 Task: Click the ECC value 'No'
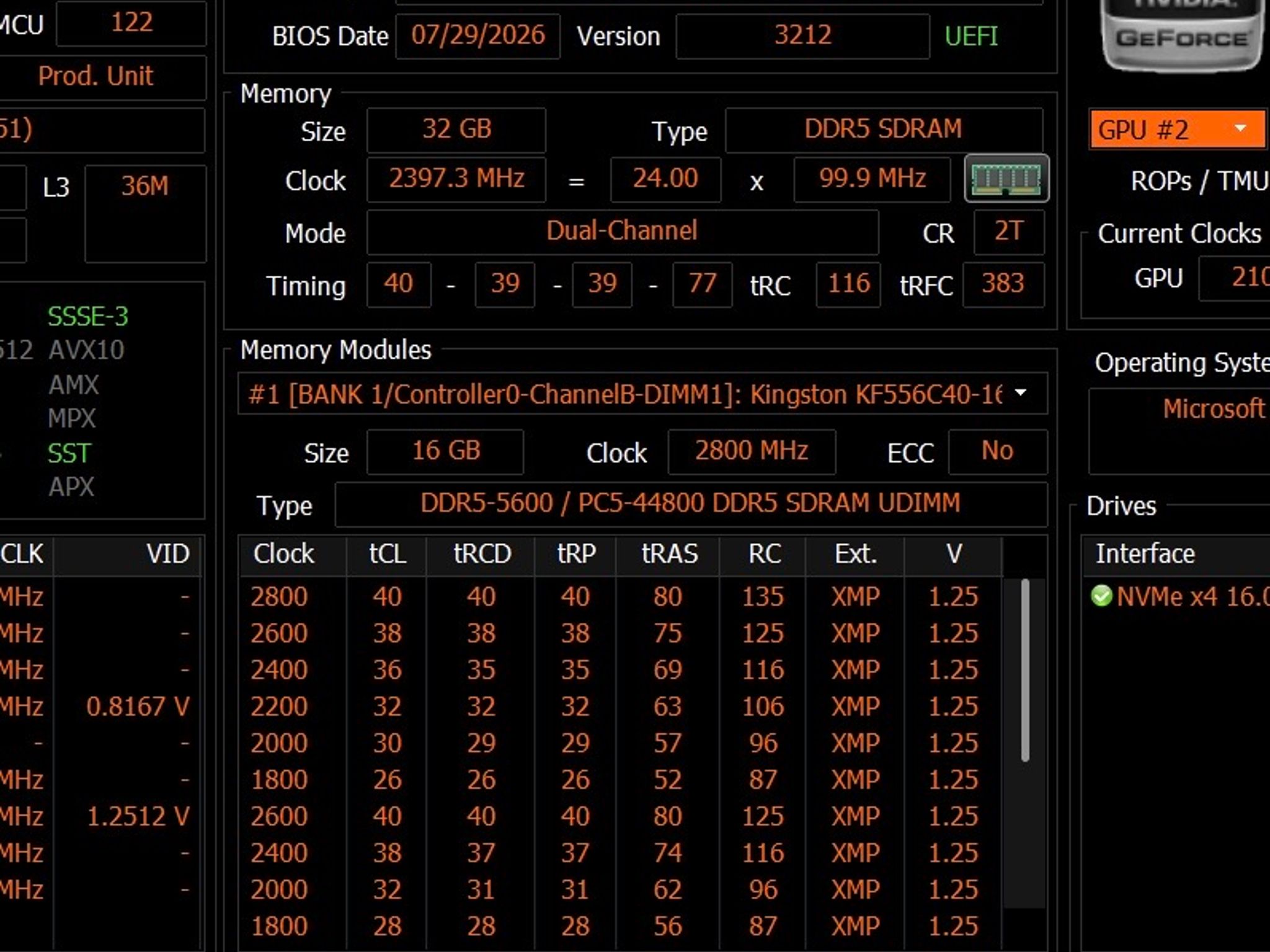998,452
